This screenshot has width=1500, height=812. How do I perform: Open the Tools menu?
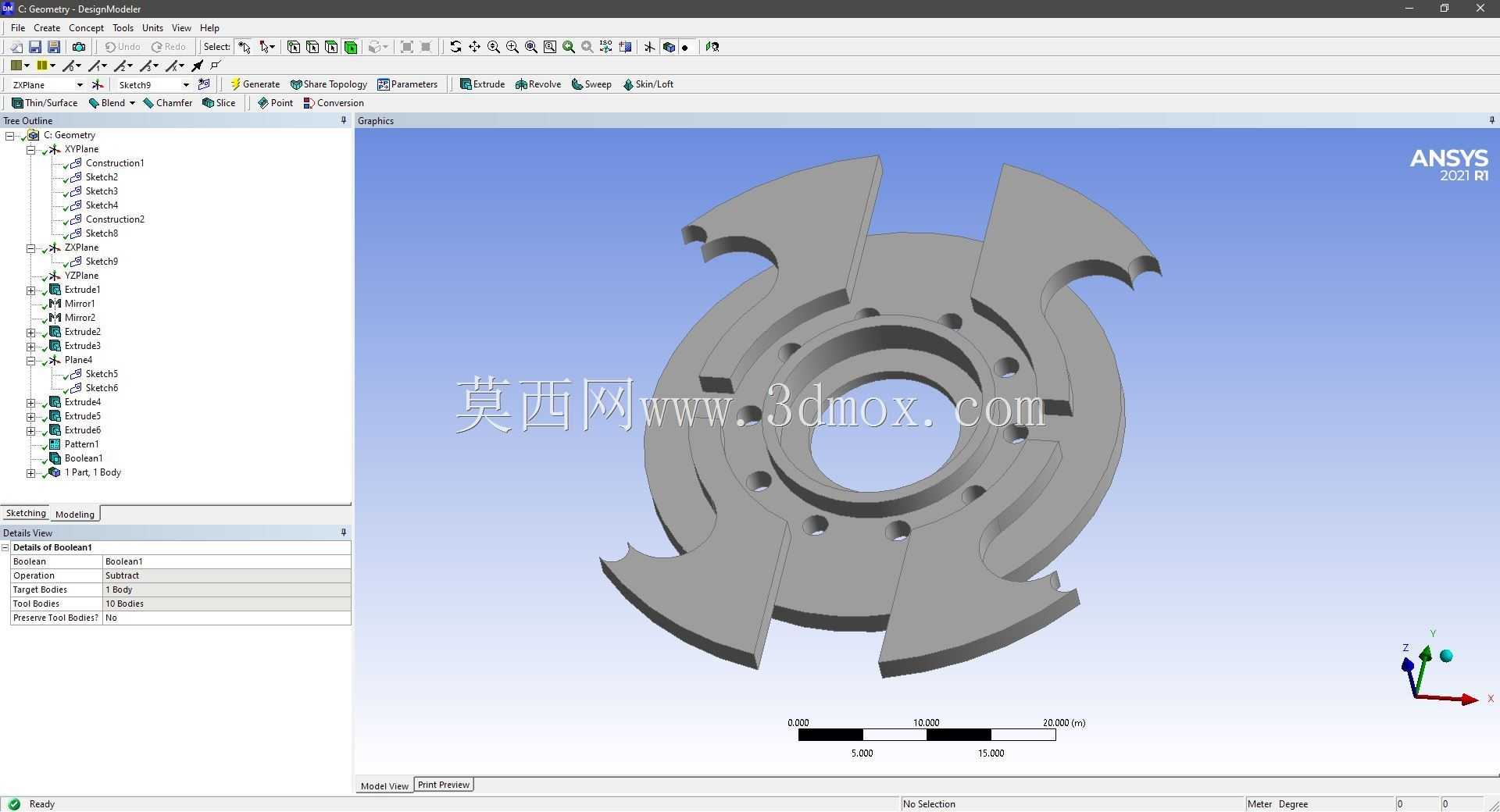(123, 27)
